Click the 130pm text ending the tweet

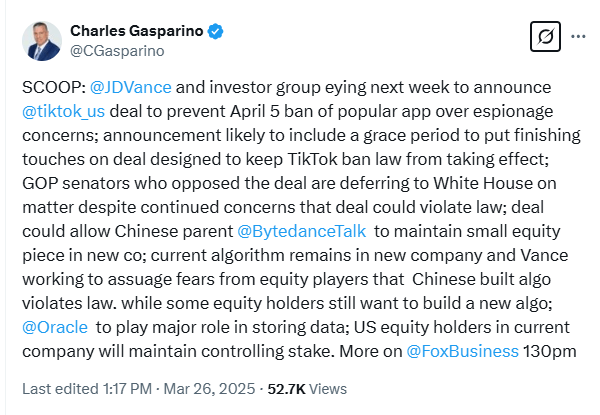[x=549, y=351]
